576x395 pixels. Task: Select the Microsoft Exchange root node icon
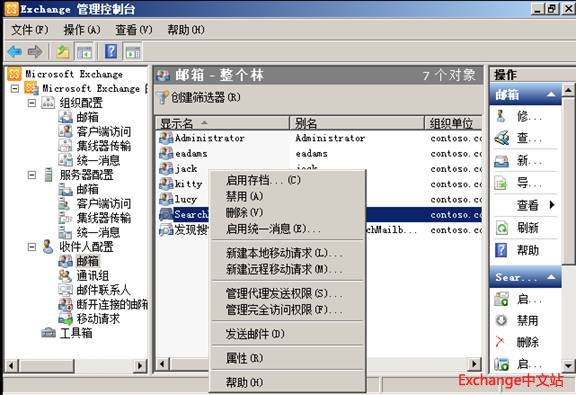(x=14, y=74)
